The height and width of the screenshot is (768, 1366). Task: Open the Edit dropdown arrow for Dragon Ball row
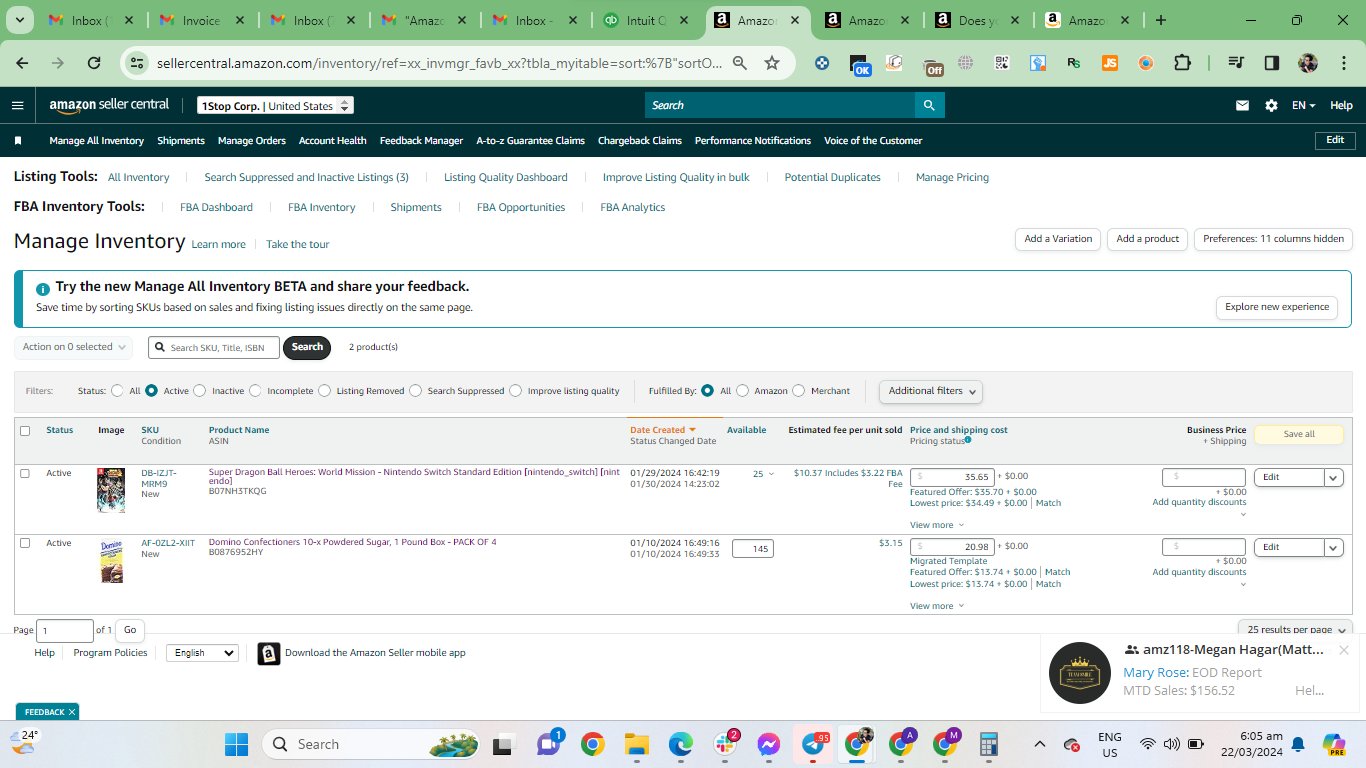point(1334,478)
